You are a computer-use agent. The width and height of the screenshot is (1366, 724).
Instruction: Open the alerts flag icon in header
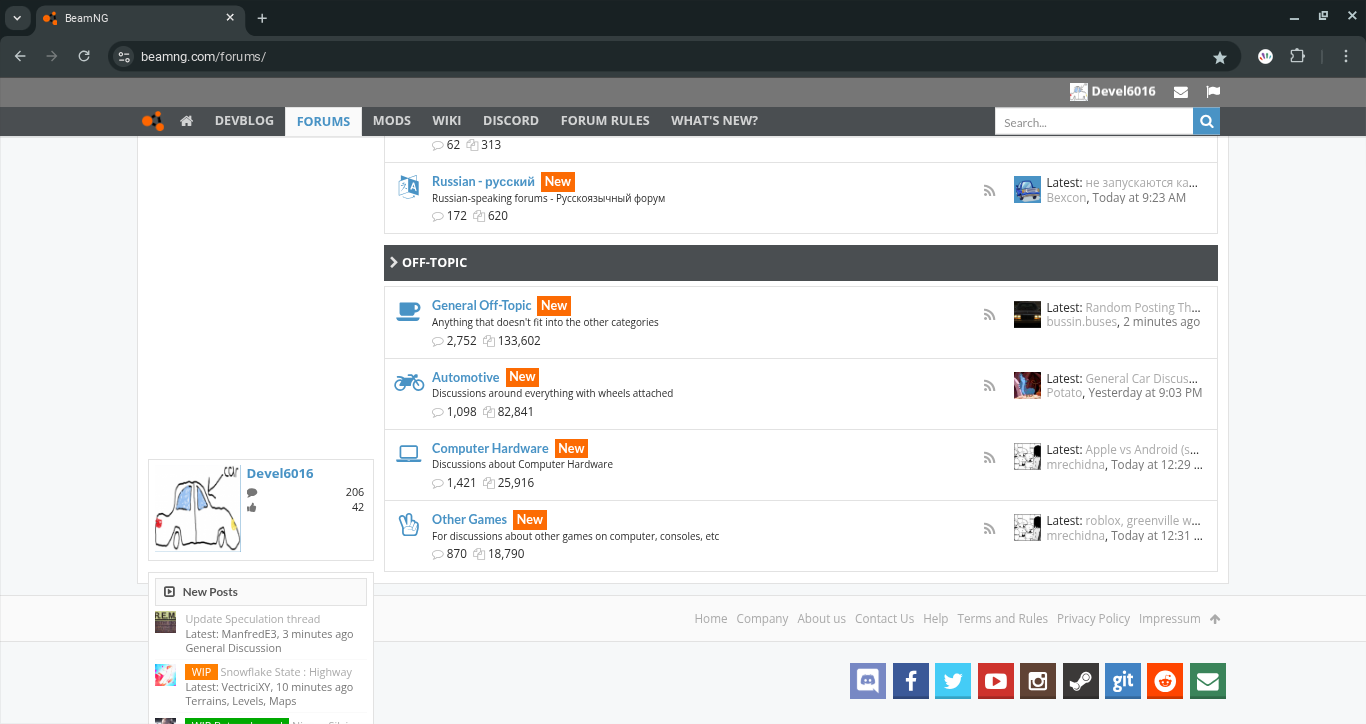pos(1213,92)
